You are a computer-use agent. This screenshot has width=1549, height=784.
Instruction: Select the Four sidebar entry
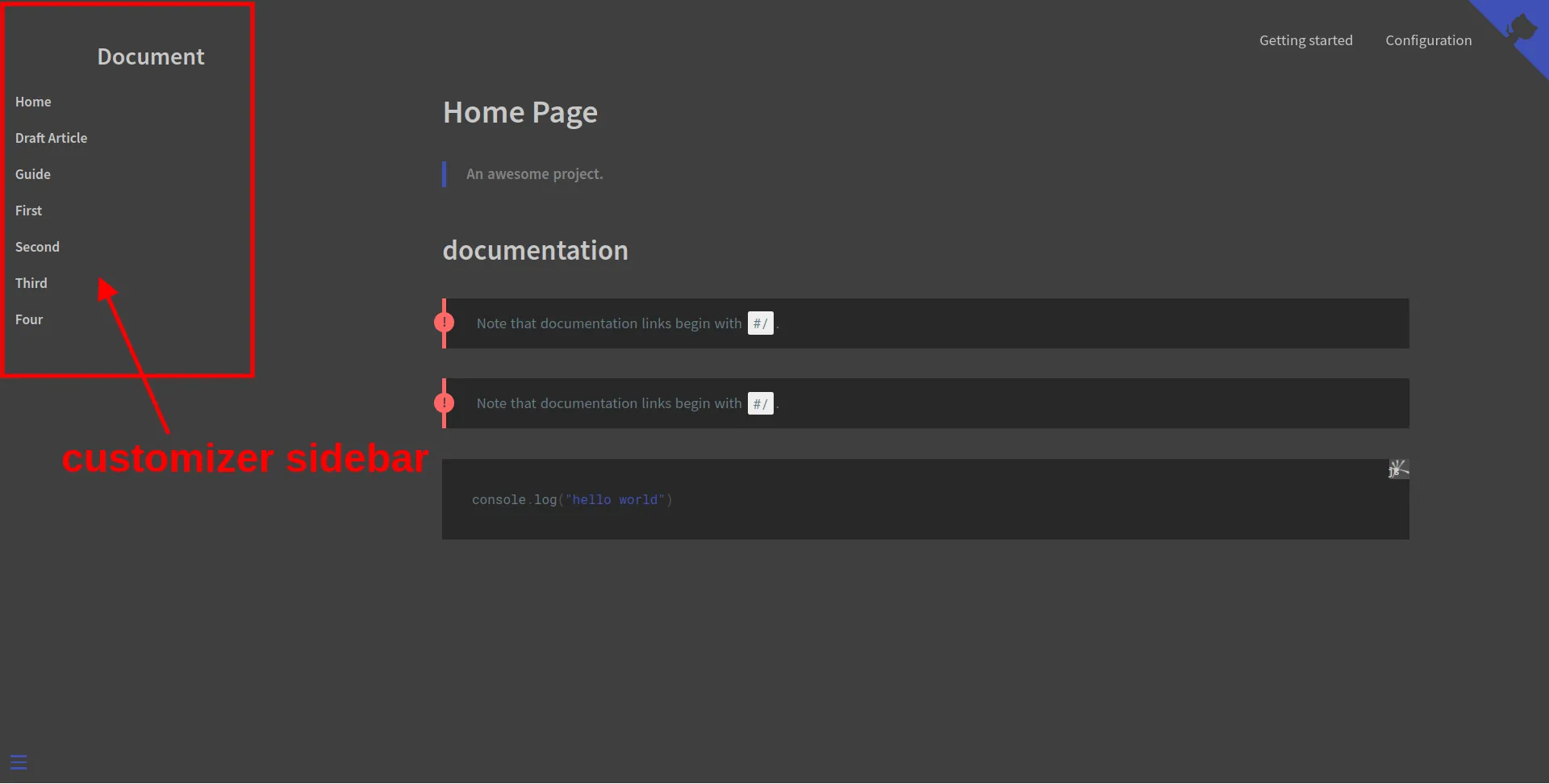(29, 319)
